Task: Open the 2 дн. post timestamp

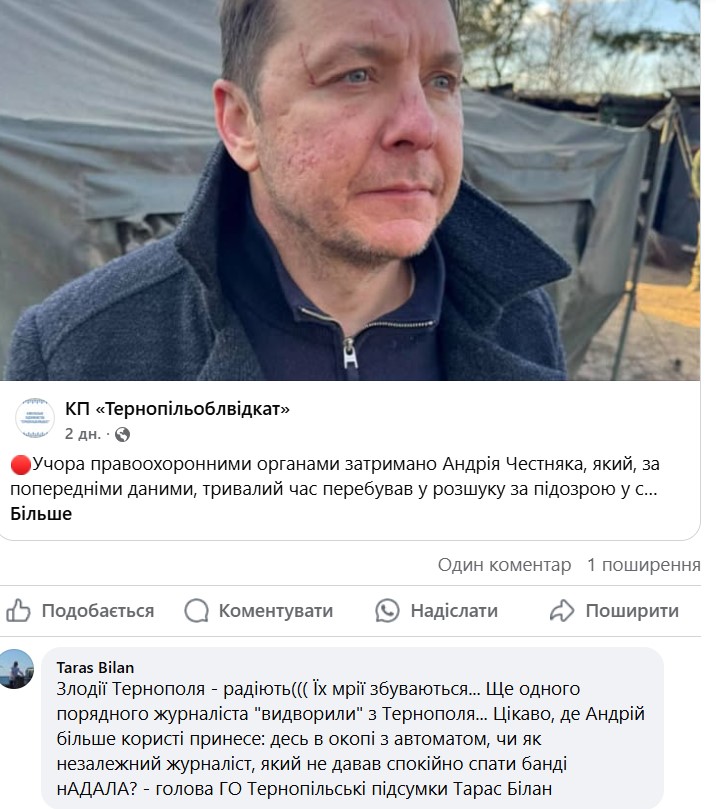Action: 83,434
